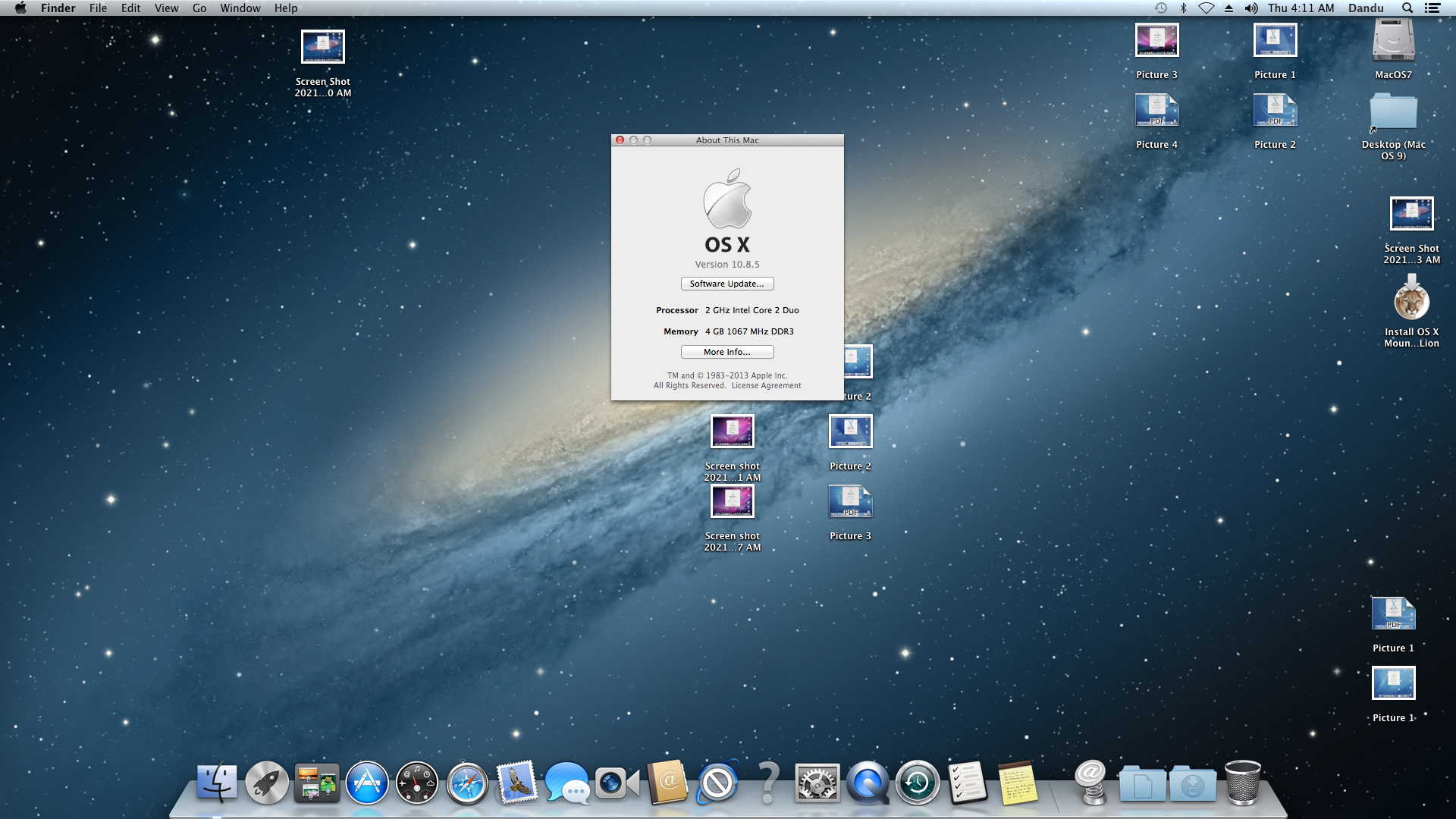Open the Downloads folder stack in Dock

pyautogui.click(x=1192, y=783)
